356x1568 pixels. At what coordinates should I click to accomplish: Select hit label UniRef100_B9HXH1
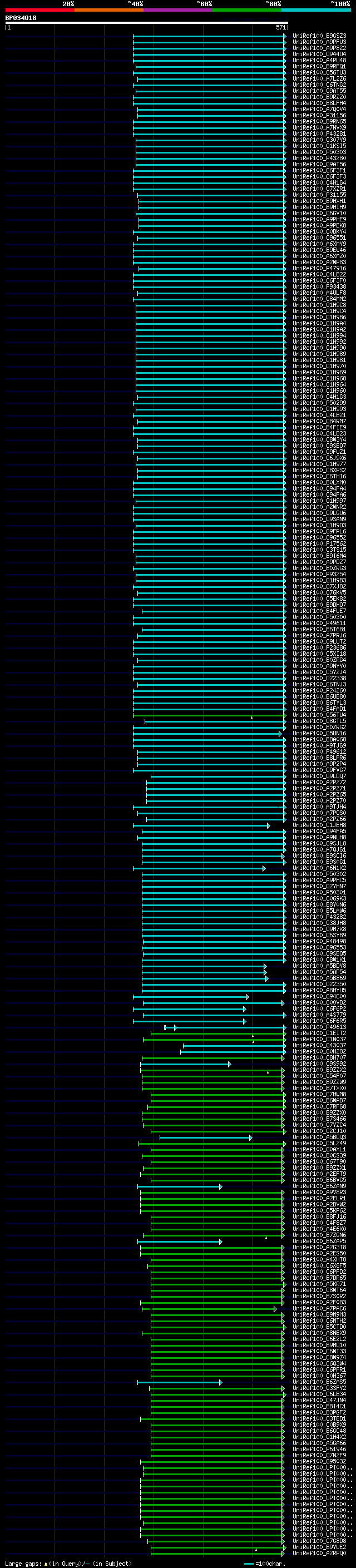(319, 201)
